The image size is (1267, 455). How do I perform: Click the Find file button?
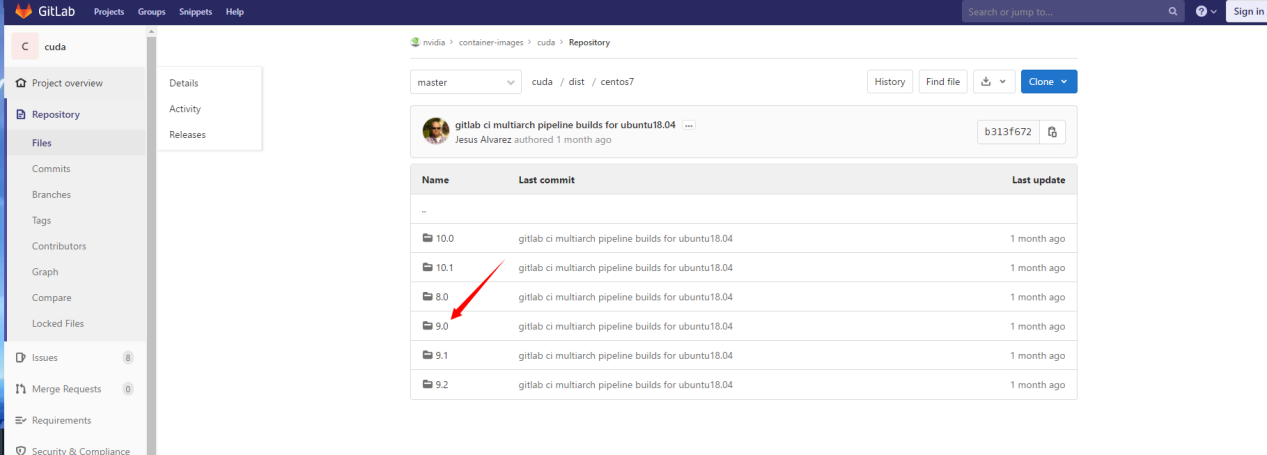coord(943,82)
